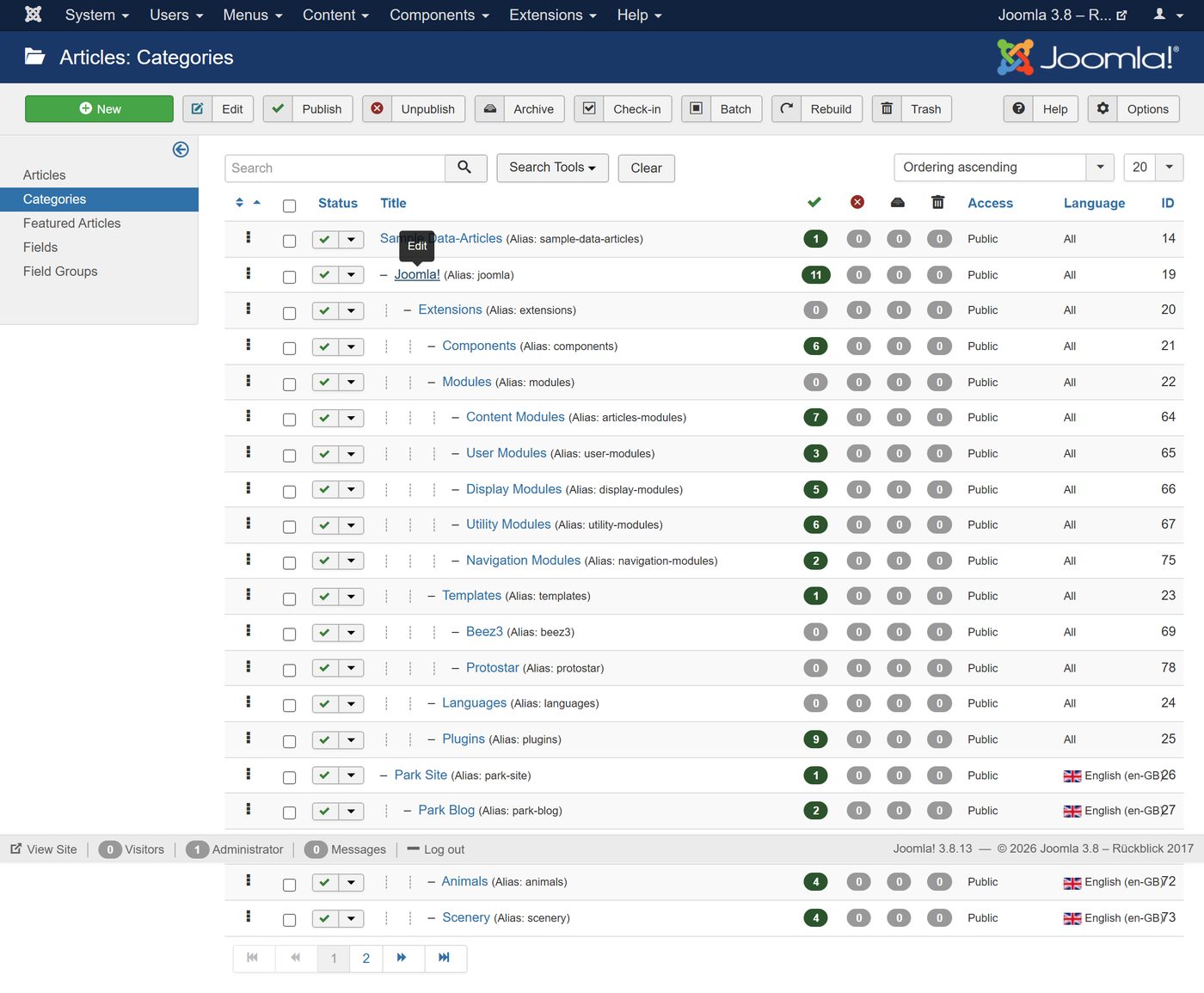
Task: Click the Unpublish toolbar button
Action: pyautogui.click(x=415, y=109)
